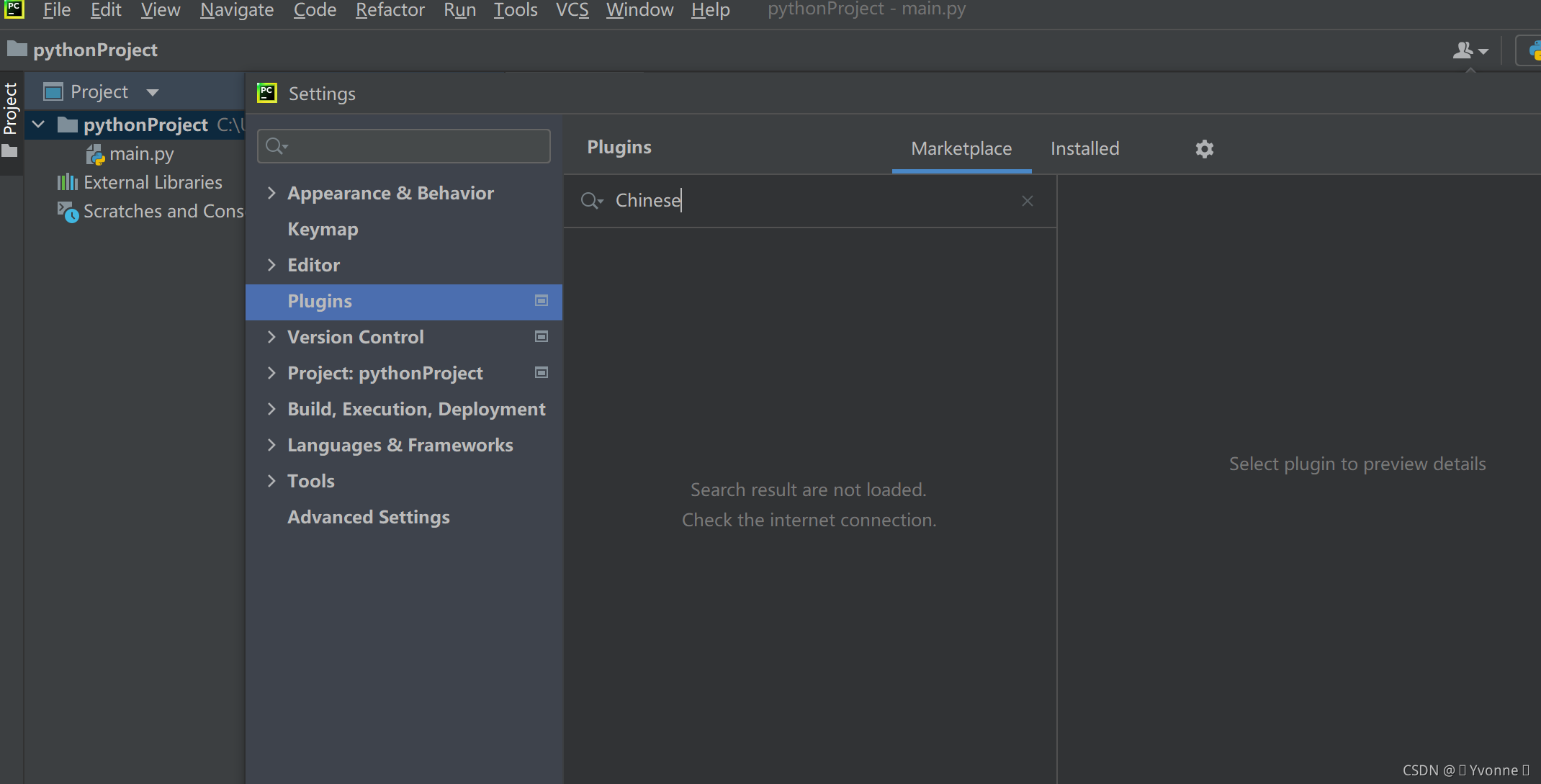Viewport: 1541px width, 784px height.
Task: Click the user account avatar icon
Action: click(x=1463, y=50)
